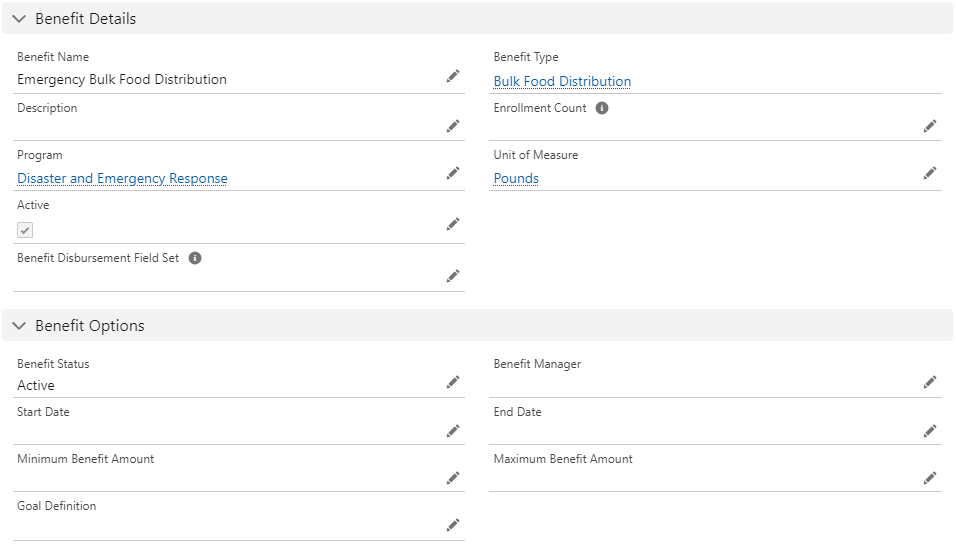Toggle the Active checkbox
This screenshot has height=559, width=956.
[25, 230]
